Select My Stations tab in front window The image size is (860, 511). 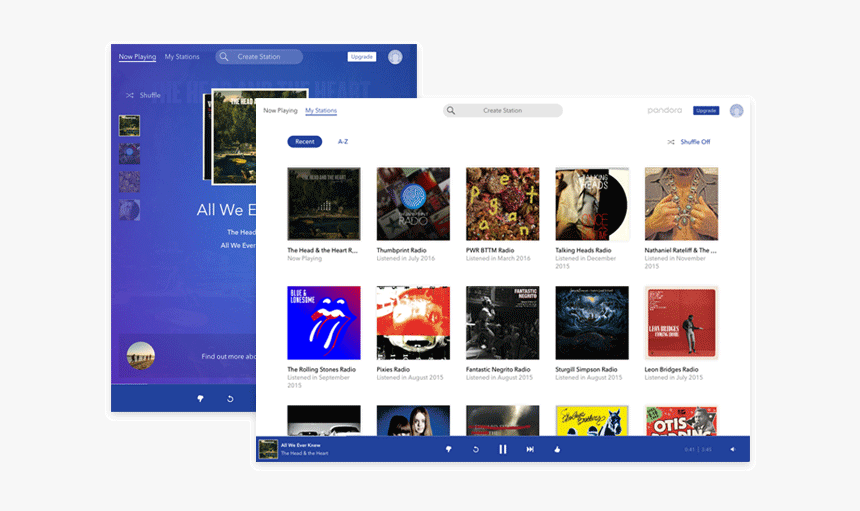point(321,110)
